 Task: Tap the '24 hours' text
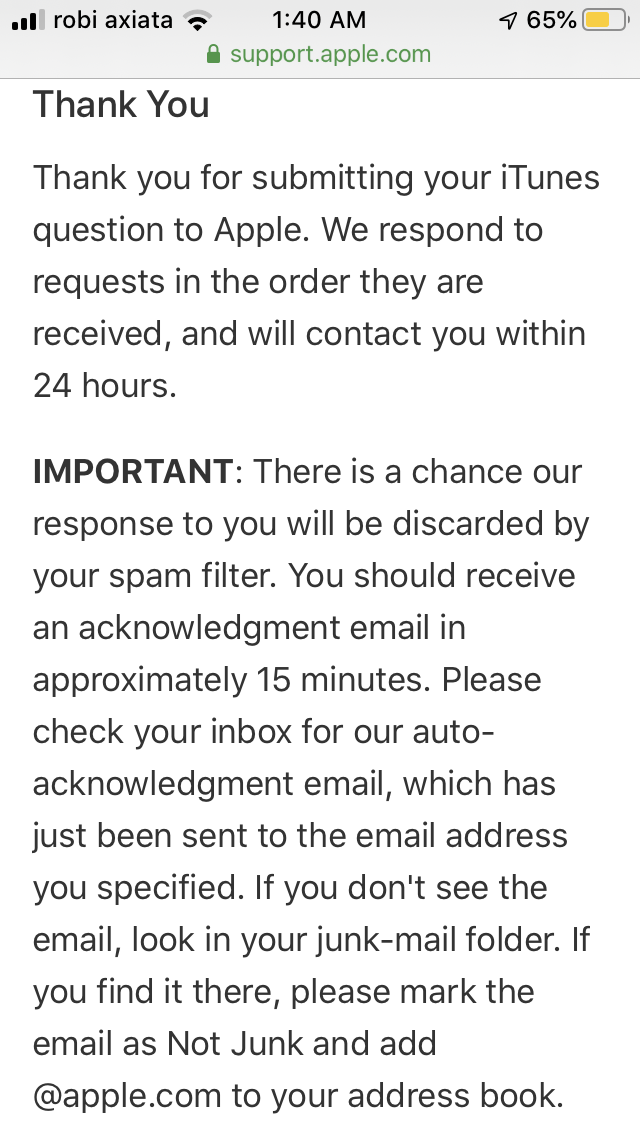[x=104, y=385]
